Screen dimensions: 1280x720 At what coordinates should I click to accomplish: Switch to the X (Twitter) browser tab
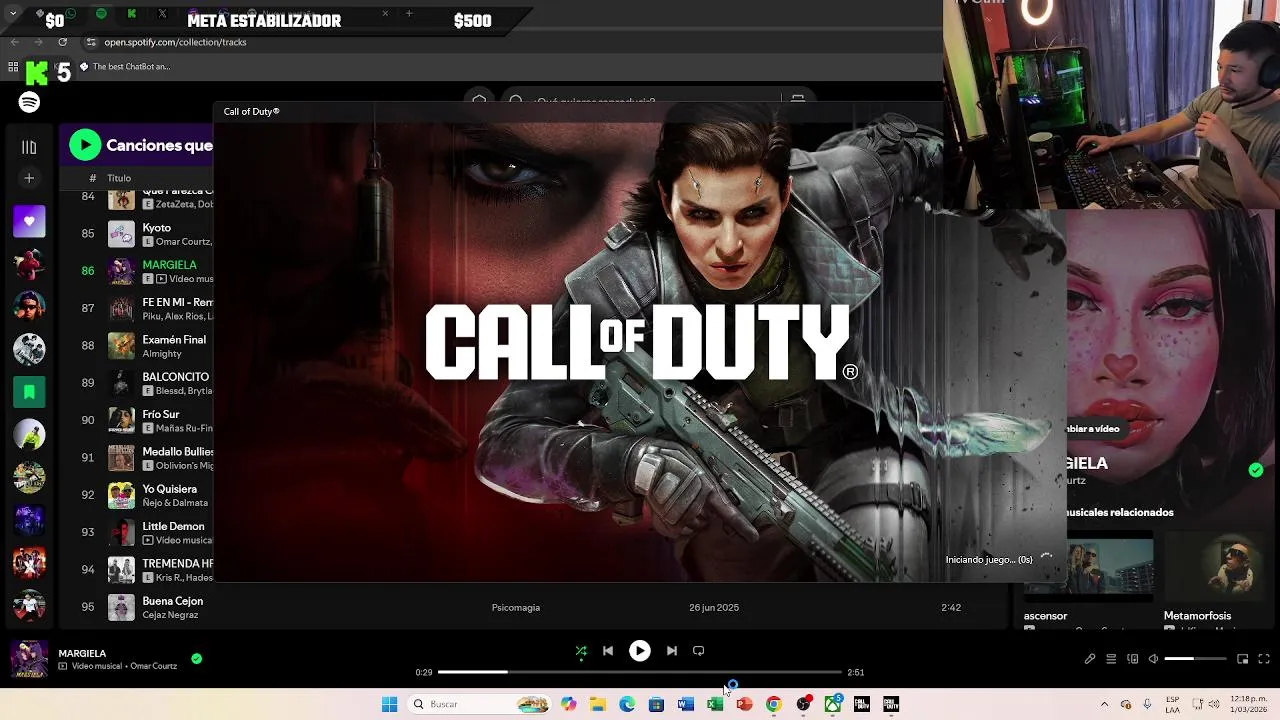162,14
